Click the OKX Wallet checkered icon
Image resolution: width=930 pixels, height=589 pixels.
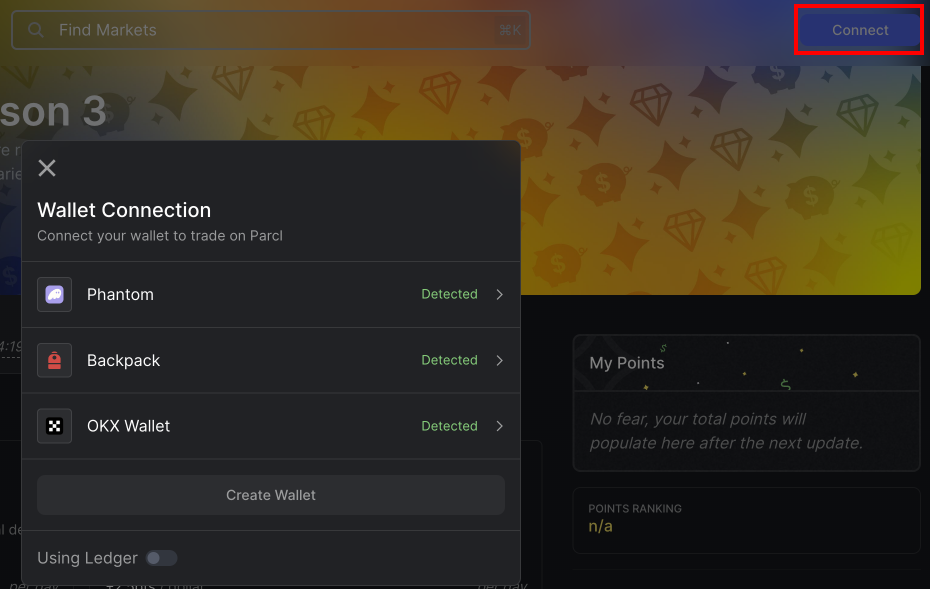tap(55, 426)
